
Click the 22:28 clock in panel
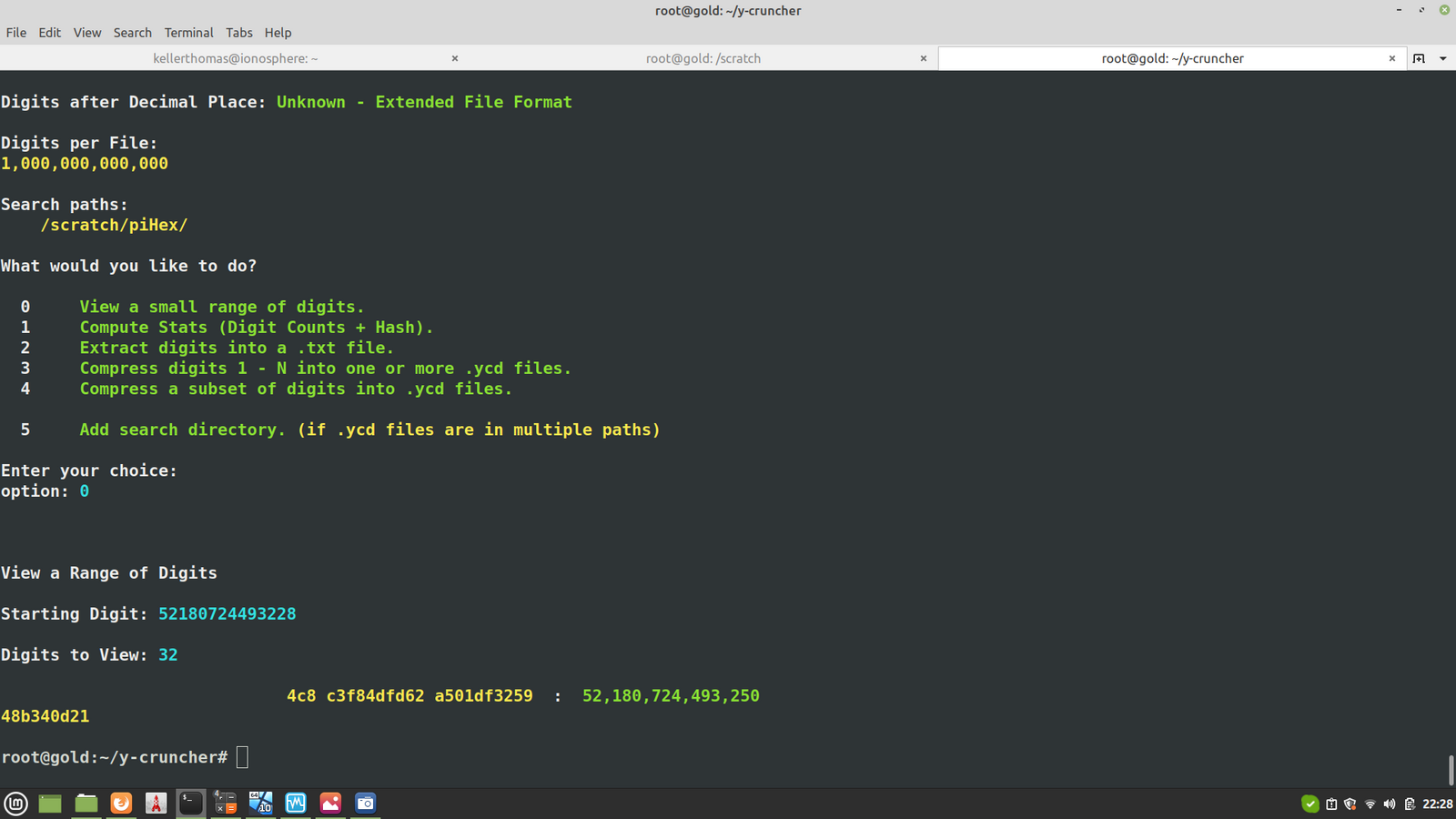[x=1438, y=804]
